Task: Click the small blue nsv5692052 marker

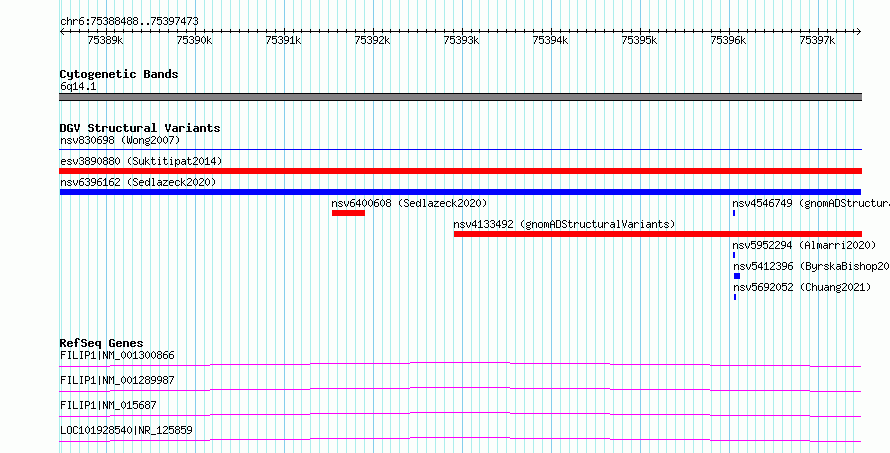Action: [x=735, y=297]
